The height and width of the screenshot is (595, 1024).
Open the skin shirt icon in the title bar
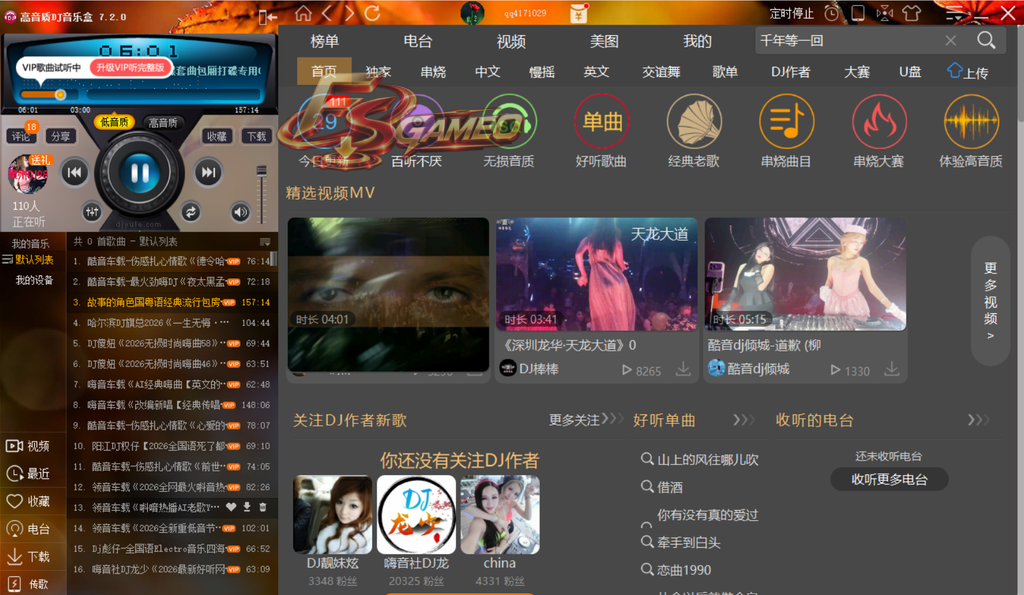point(911,13)
